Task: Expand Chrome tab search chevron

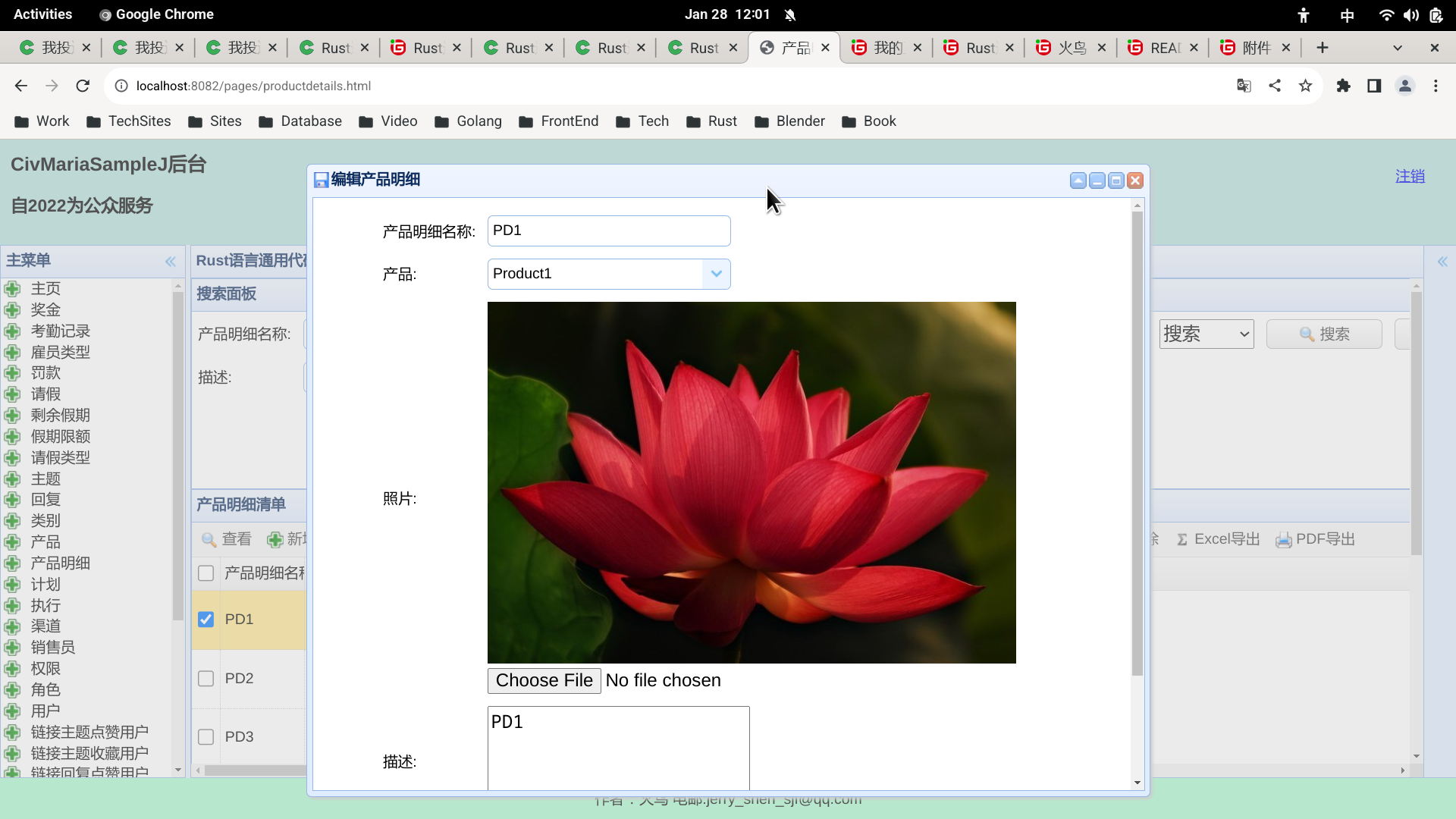Action: point(1398,48)
